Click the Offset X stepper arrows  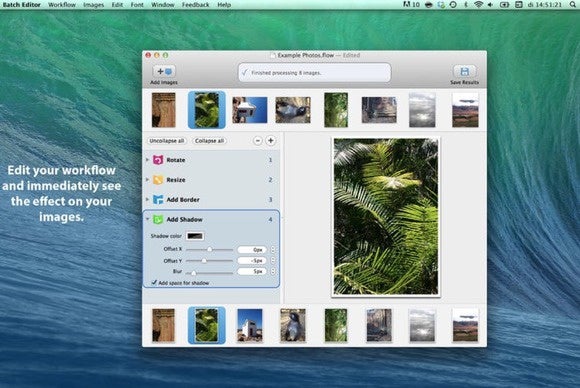[x=273, y=250]
